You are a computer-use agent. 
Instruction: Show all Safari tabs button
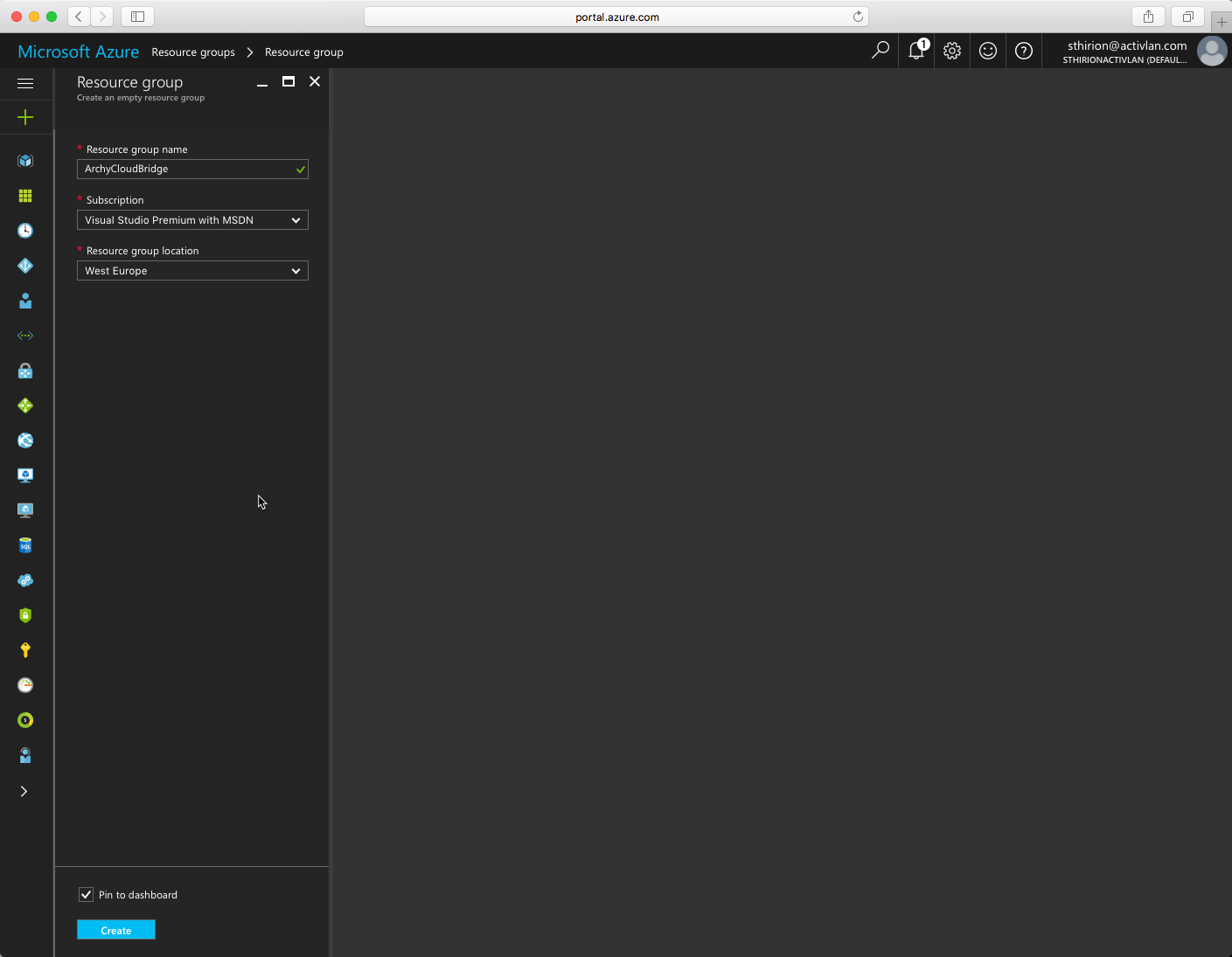pos(1187,16)
